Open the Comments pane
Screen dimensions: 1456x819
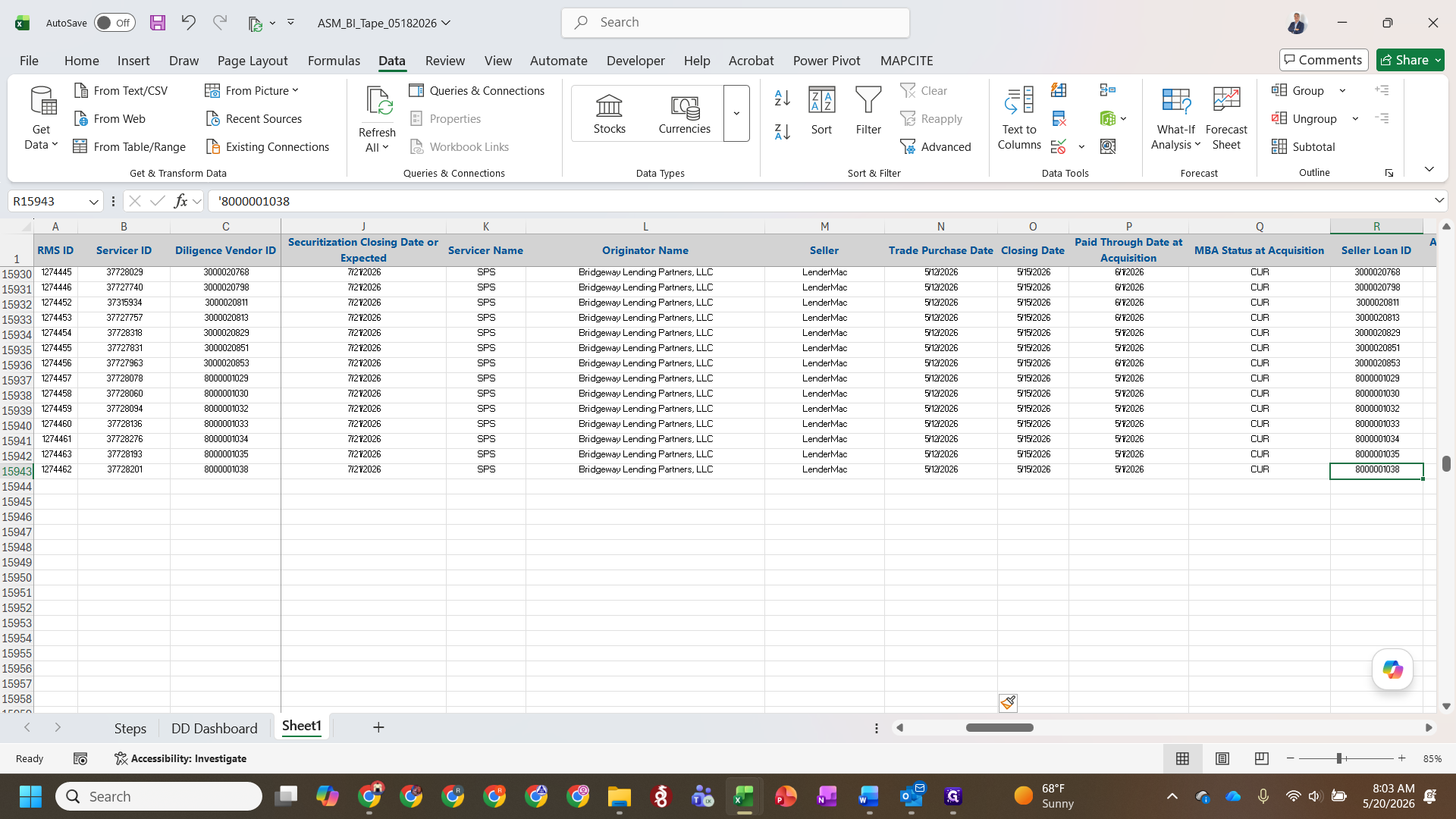point(1323,60)
